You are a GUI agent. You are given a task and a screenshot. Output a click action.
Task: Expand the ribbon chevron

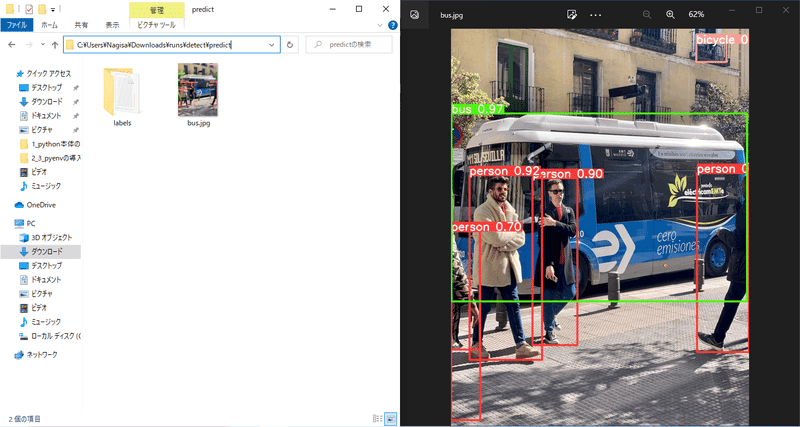click(x=380, y=24)
